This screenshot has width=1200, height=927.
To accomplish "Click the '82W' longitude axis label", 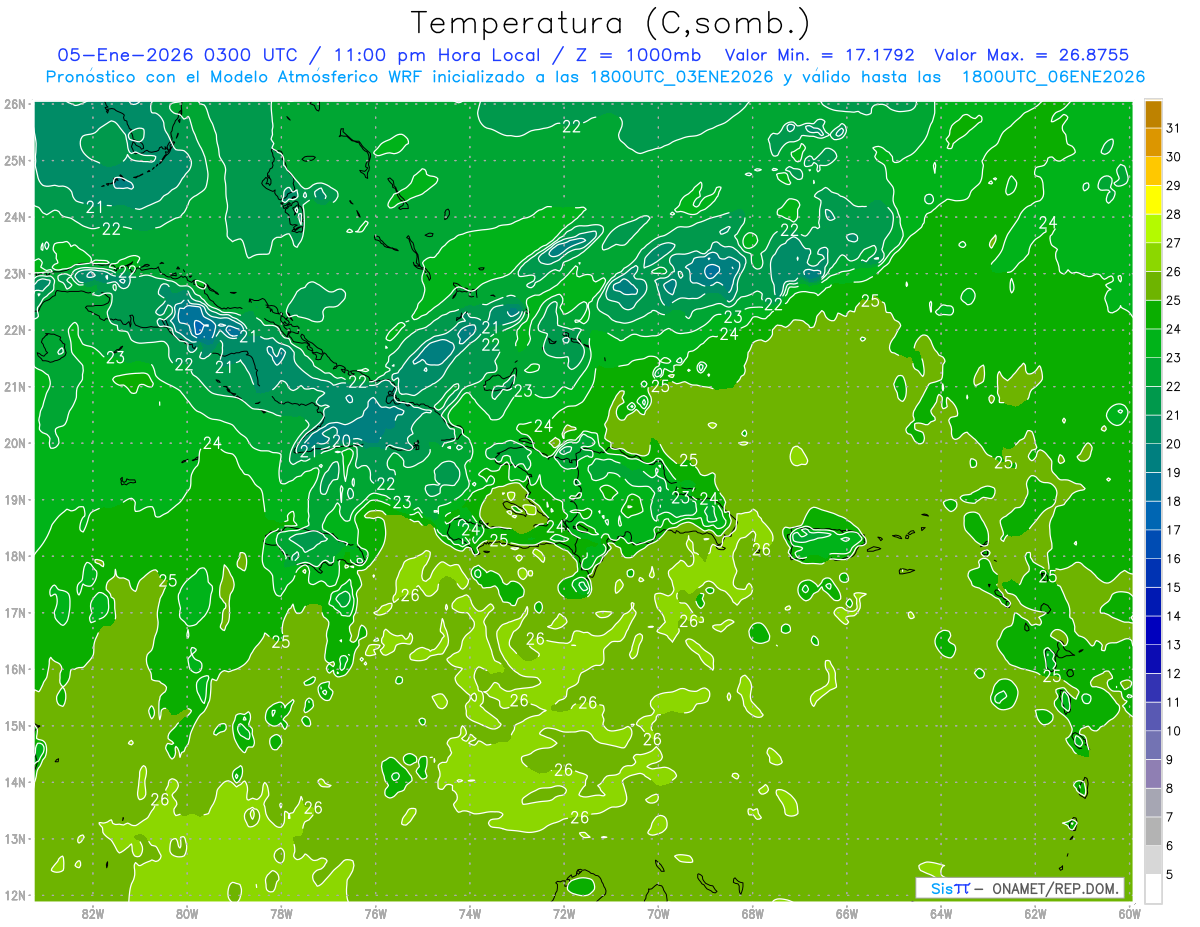I will 93,913.
